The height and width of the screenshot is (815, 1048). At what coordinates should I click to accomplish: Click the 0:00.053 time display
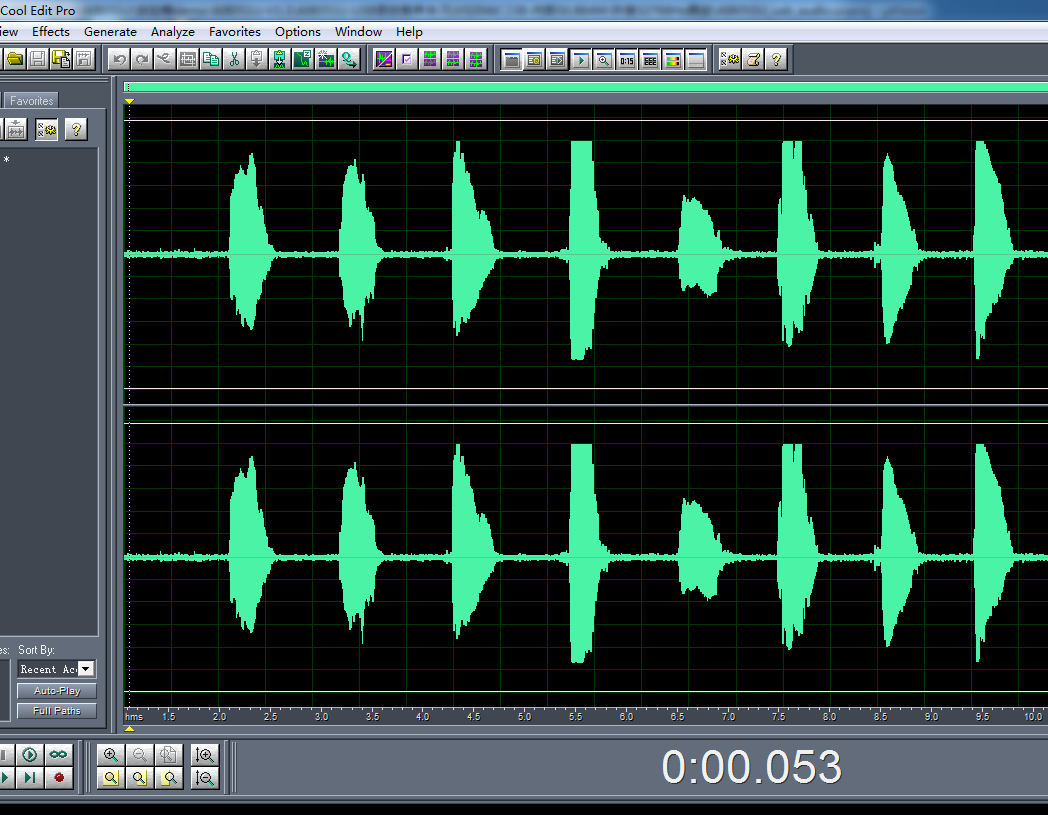pos(751,767)
